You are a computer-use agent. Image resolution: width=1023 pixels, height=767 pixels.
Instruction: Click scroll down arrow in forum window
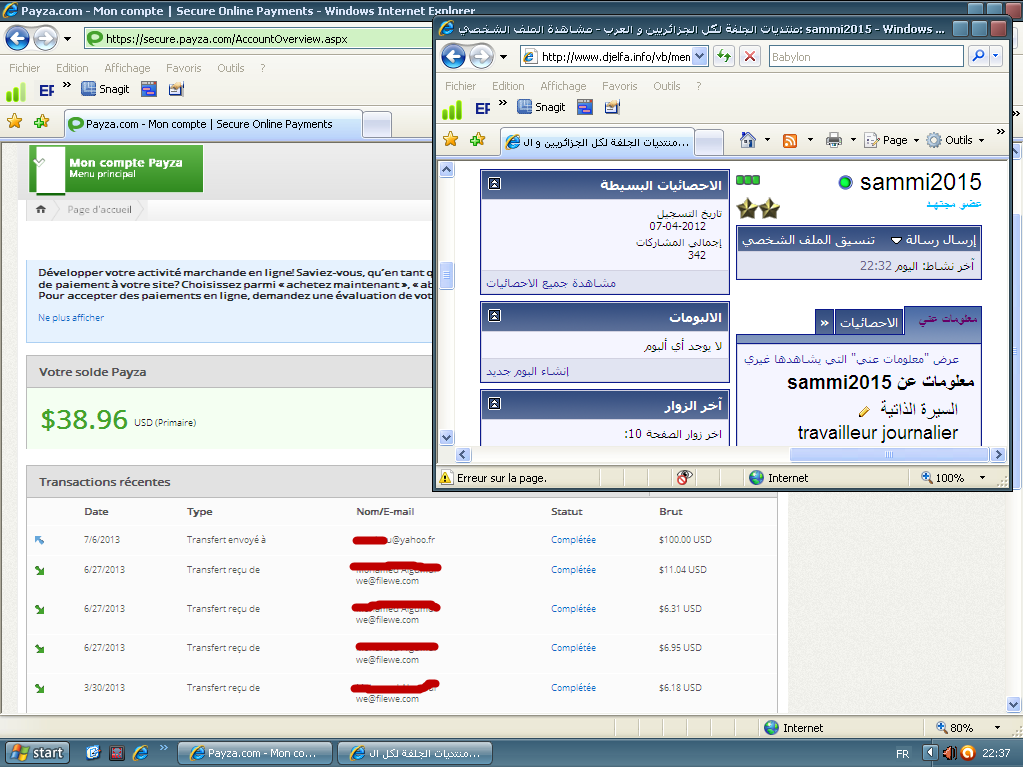pyautogui.click(x=447, y=438)
